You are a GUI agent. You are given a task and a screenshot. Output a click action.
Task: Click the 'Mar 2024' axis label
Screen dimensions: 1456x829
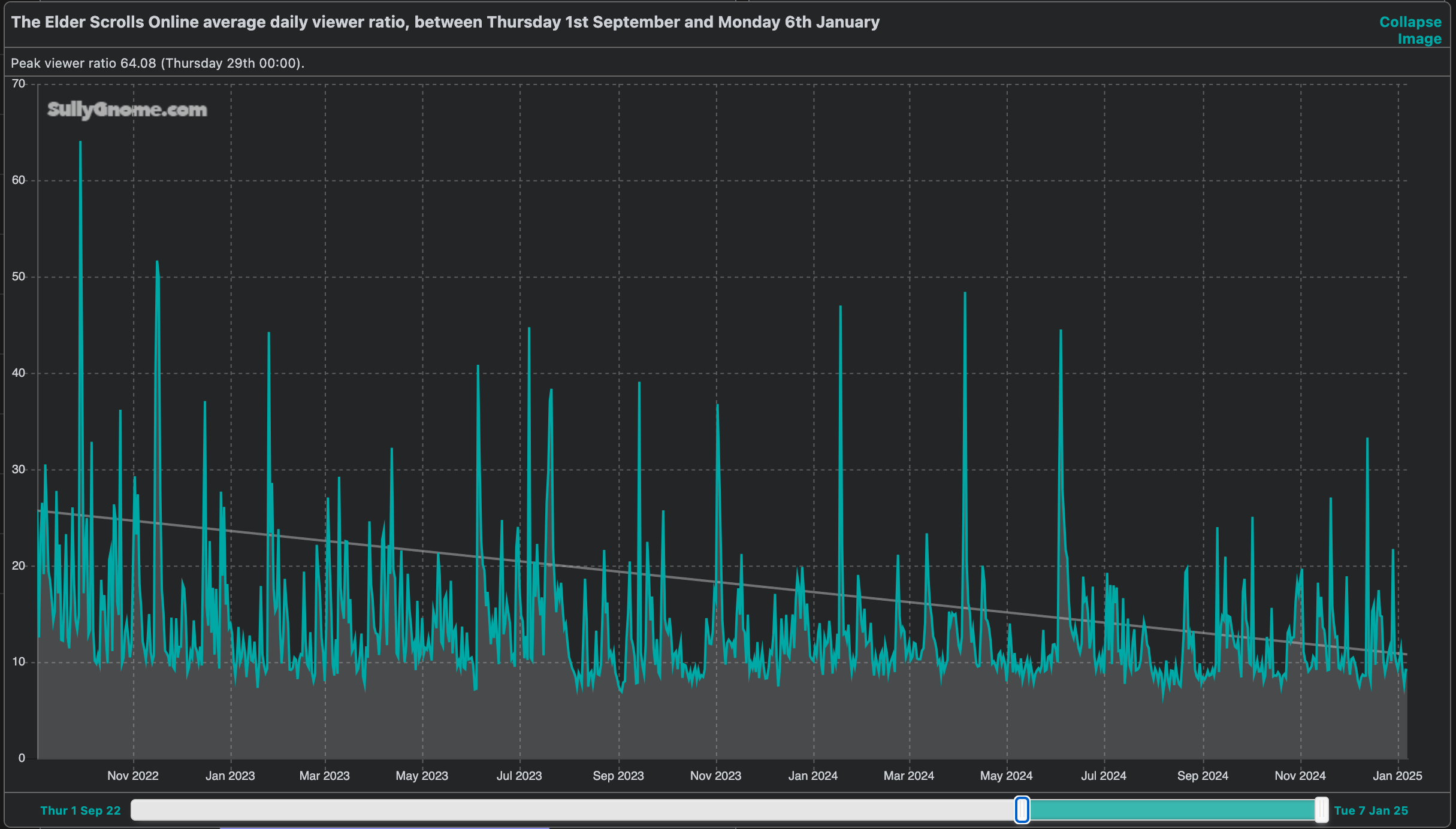pos(909,776)
